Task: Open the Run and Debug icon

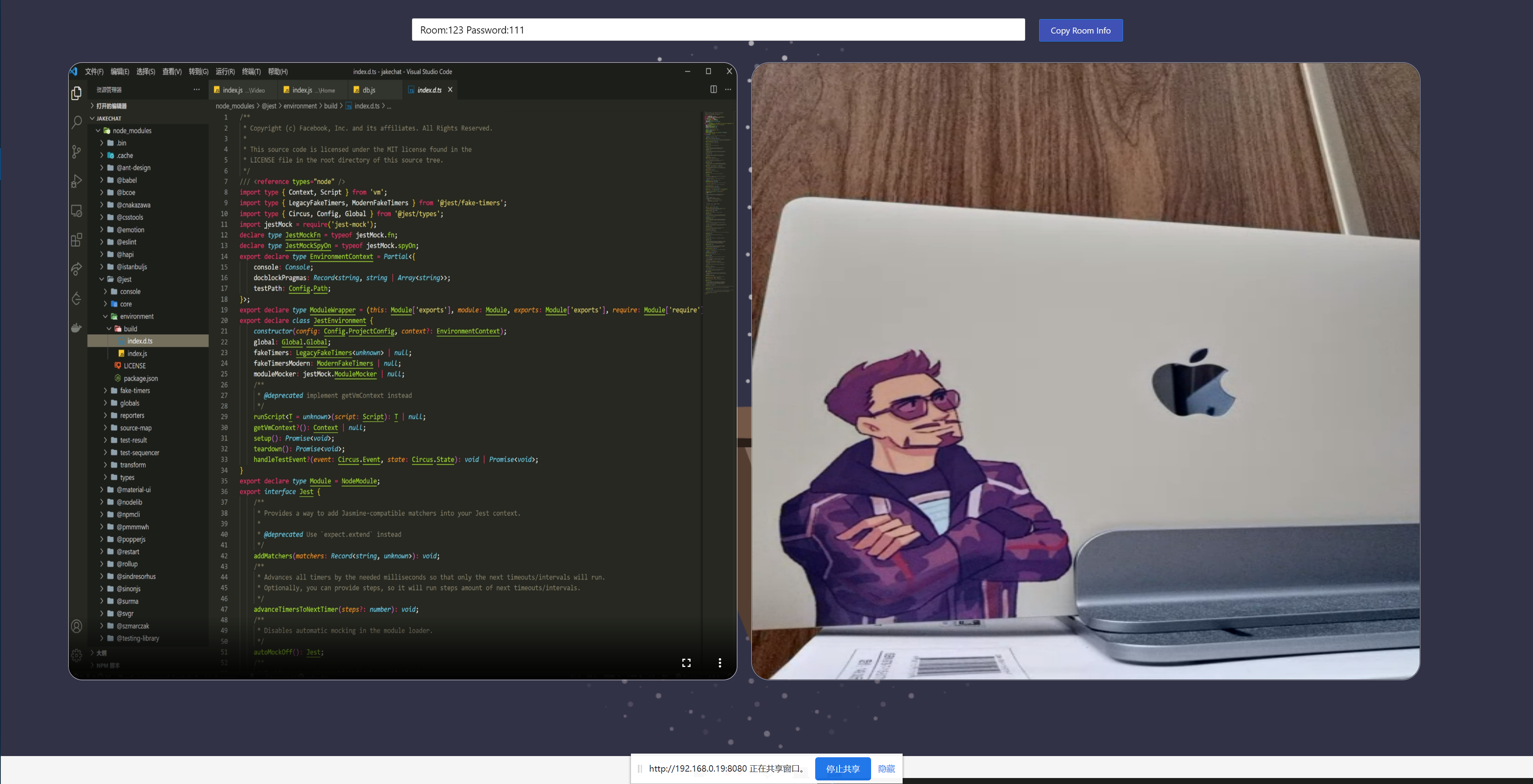Action: pos(76,181)
